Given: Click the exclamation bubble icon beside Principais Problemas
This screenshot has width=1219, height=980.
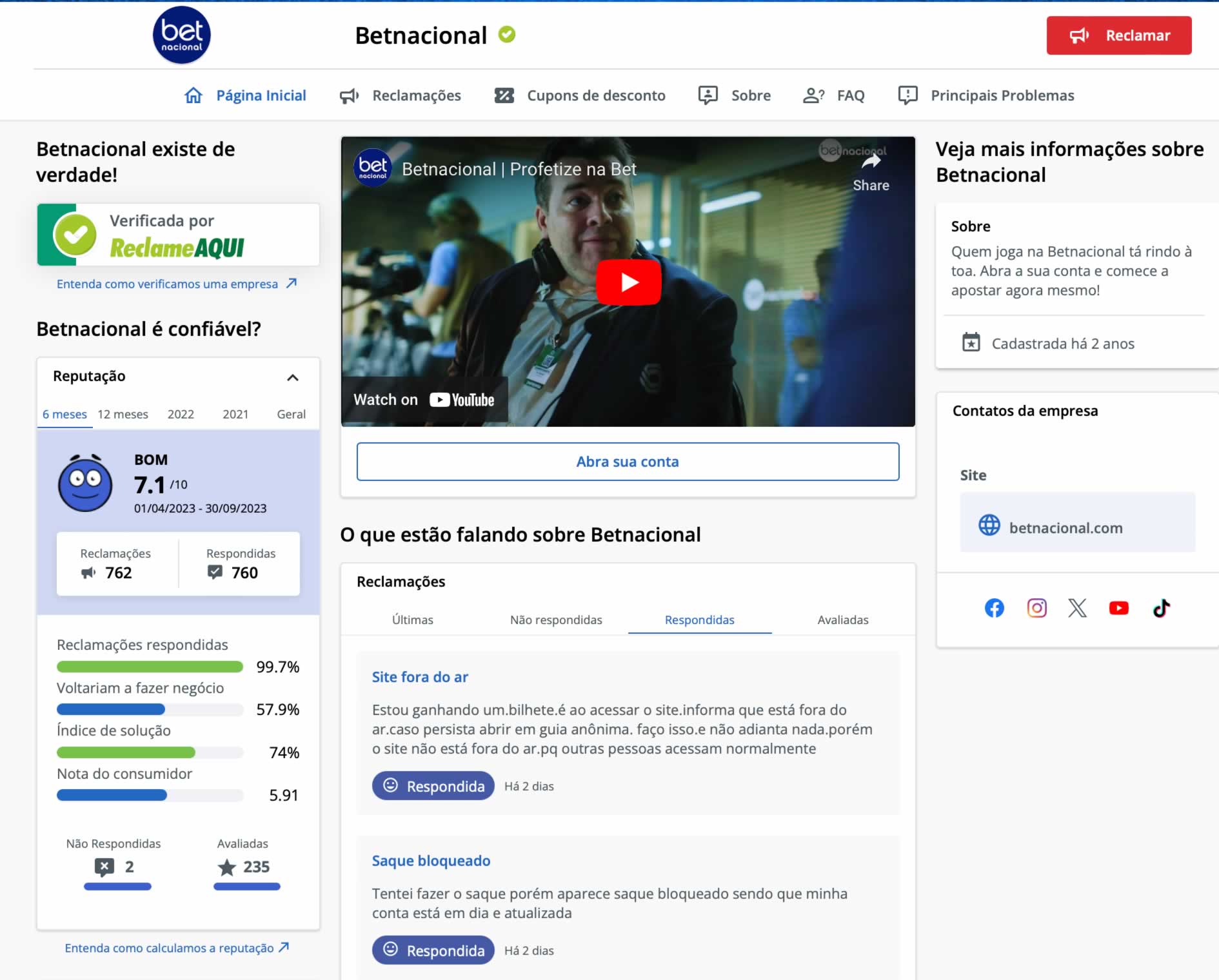Looking at the screenshot, I should point(907,95).
